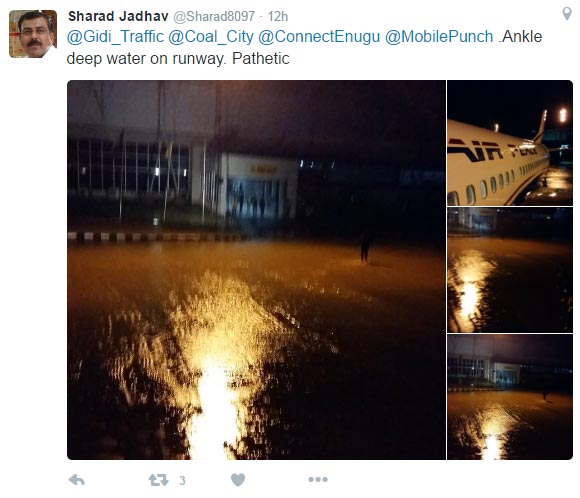Open Sharad Jadhav's profile avatar

33,34
